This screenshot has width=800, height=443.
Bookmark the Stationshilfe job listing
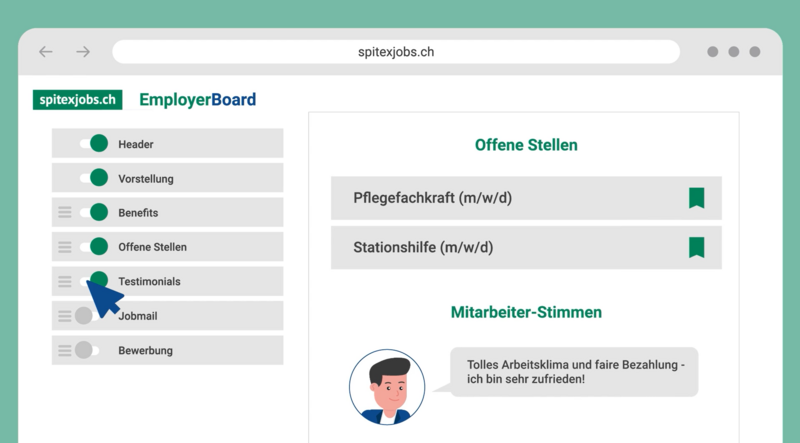(x=696, y=247)
